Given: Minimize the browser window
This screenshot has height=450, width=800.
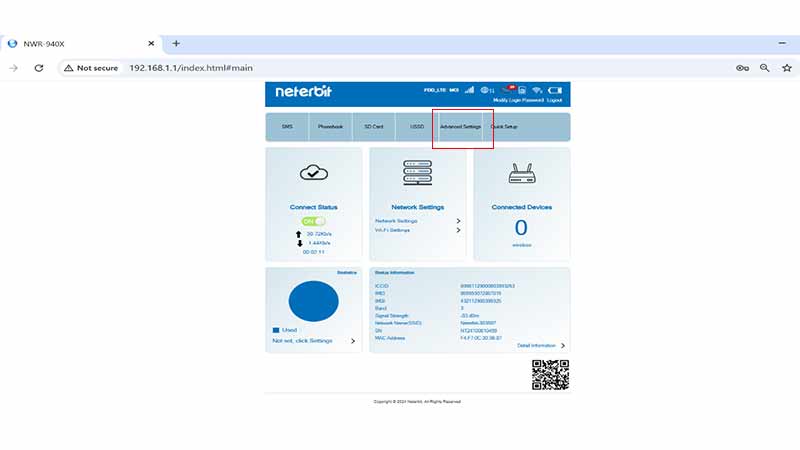Looking at the screenshot, I should (x=782, y=43).
